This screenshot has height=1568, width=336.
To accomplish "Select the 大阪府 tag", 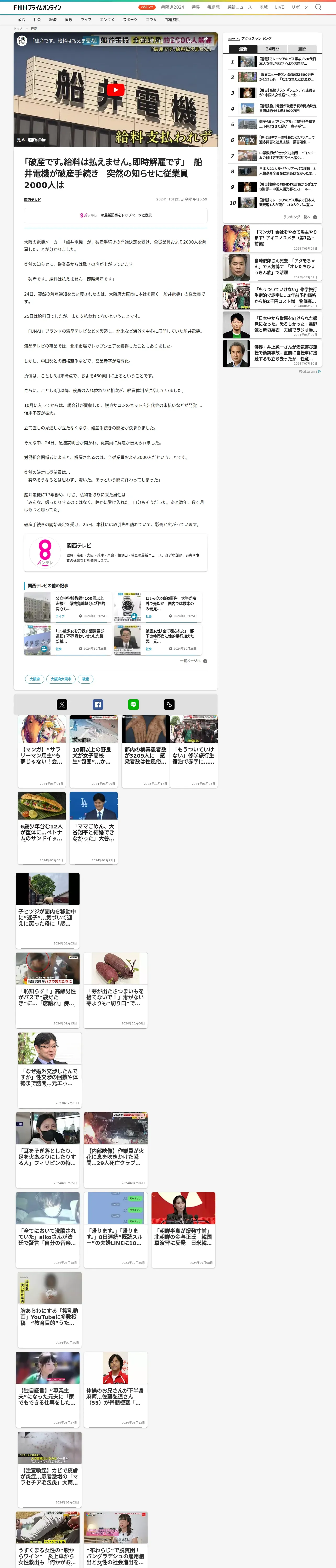I will pos(35,679).
